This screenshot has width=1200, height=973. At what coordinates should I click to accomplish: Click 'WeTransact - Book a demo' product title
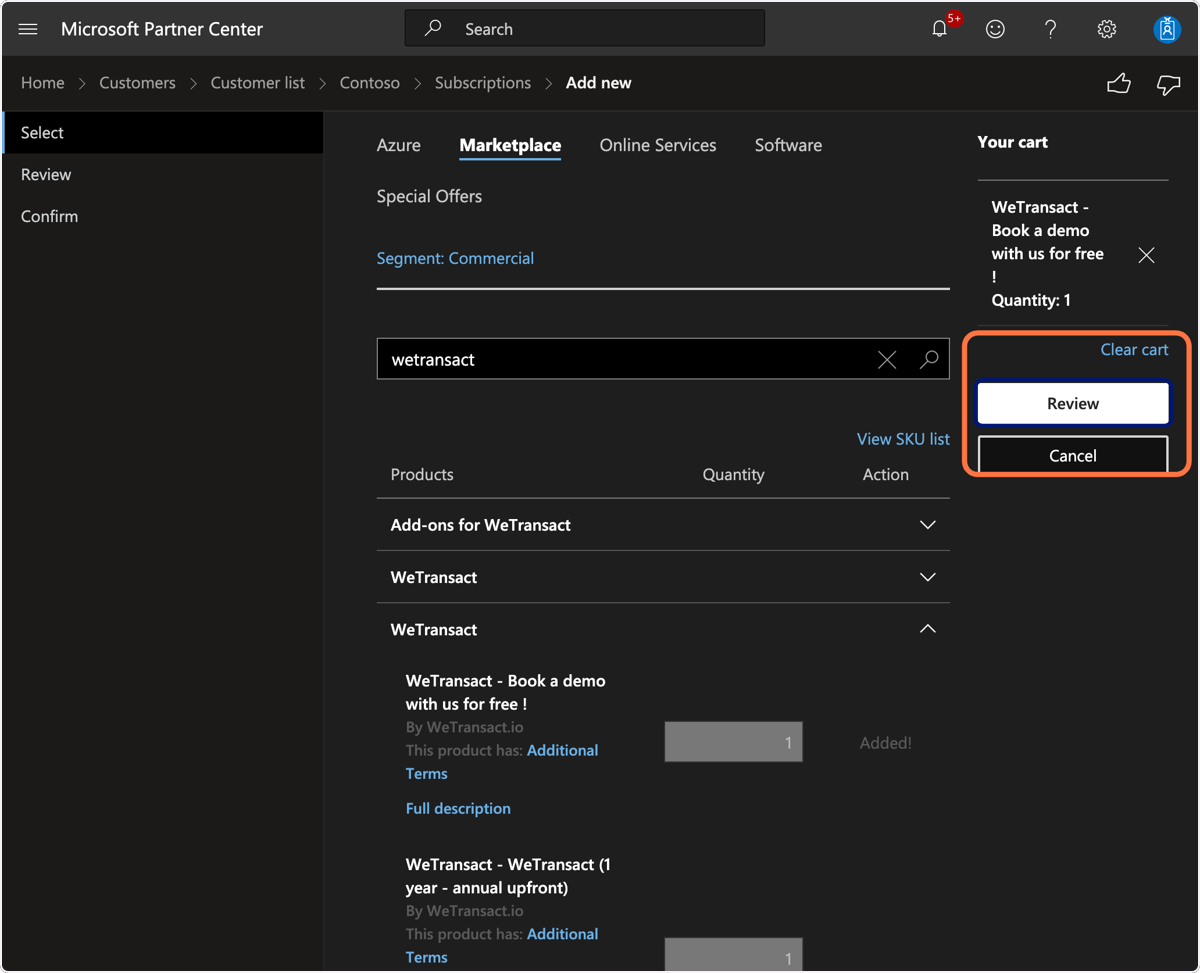point(506,692)
